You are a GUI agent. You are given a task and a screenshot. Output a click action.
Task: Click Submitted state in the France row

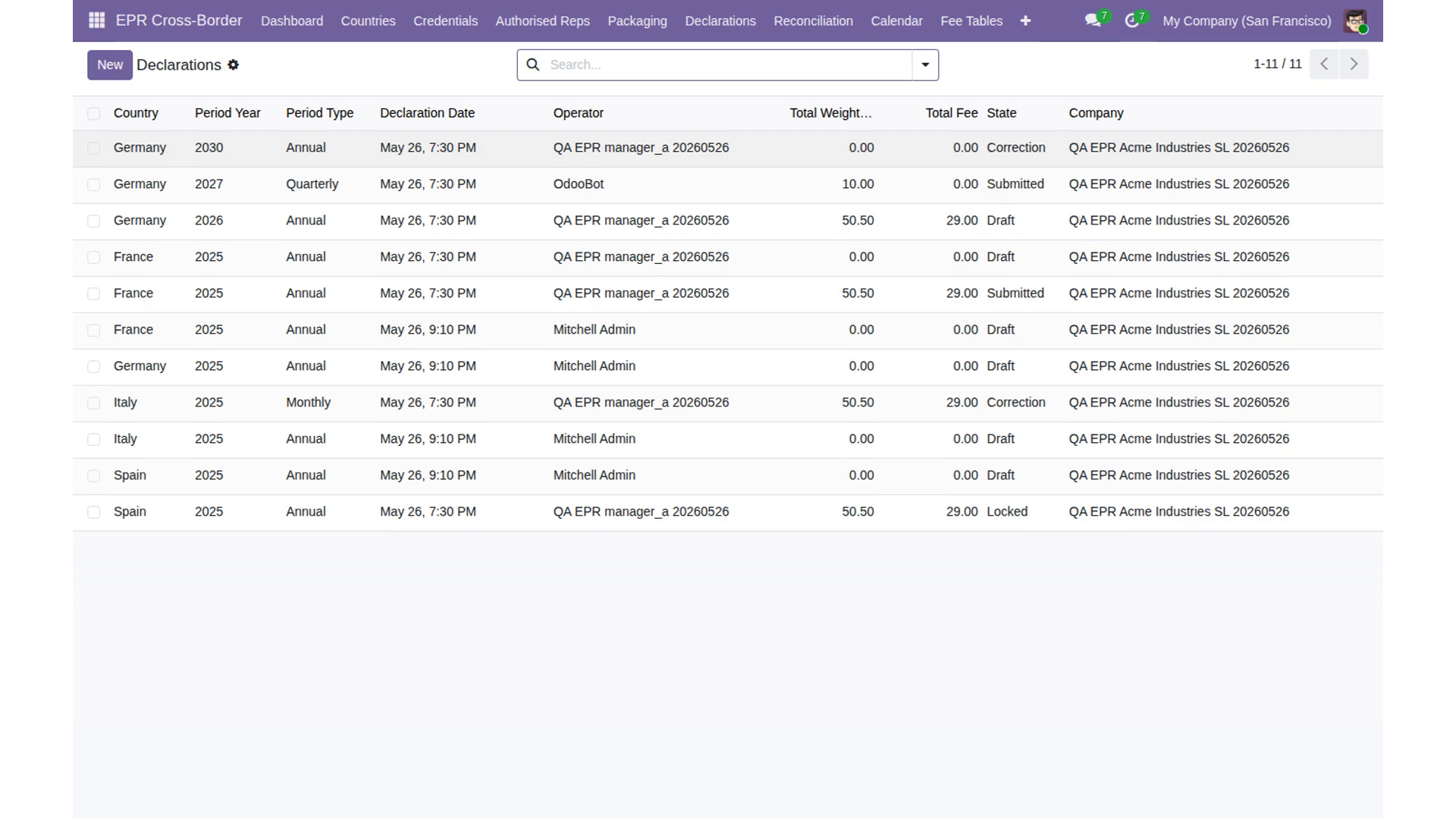click(x=1015, y=293)
